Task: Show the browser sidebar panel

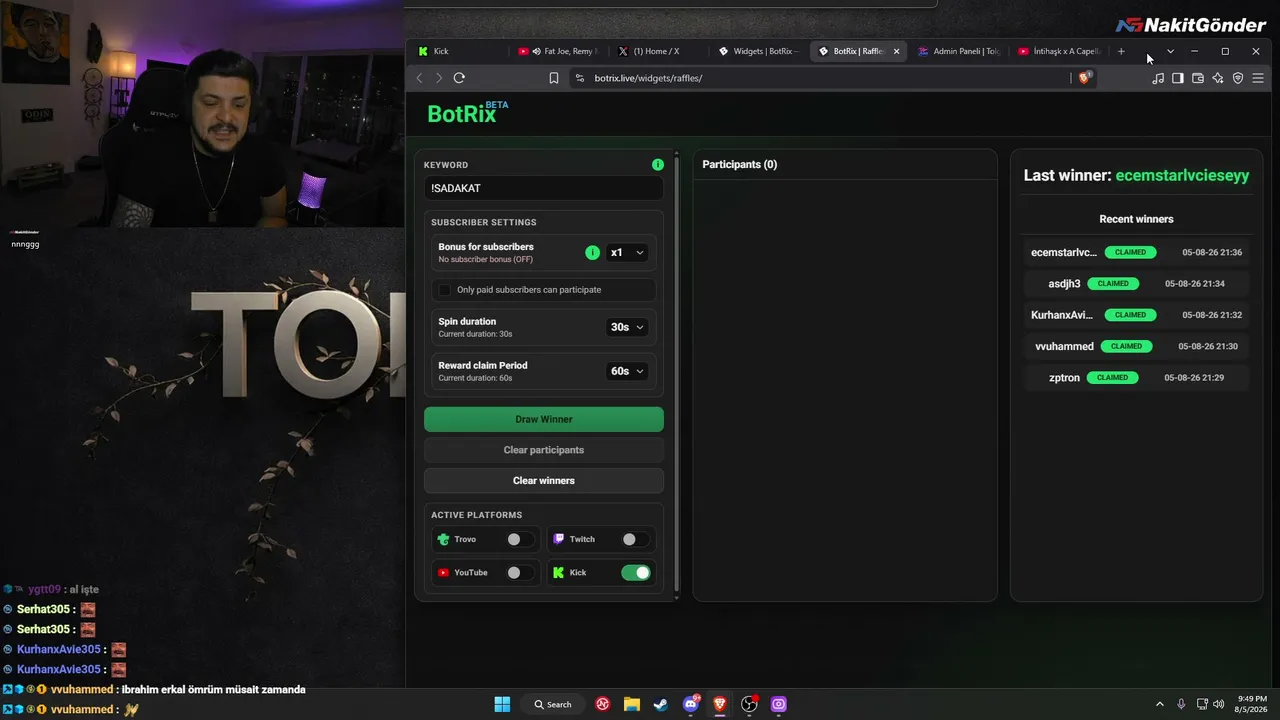Action: 1178,78
